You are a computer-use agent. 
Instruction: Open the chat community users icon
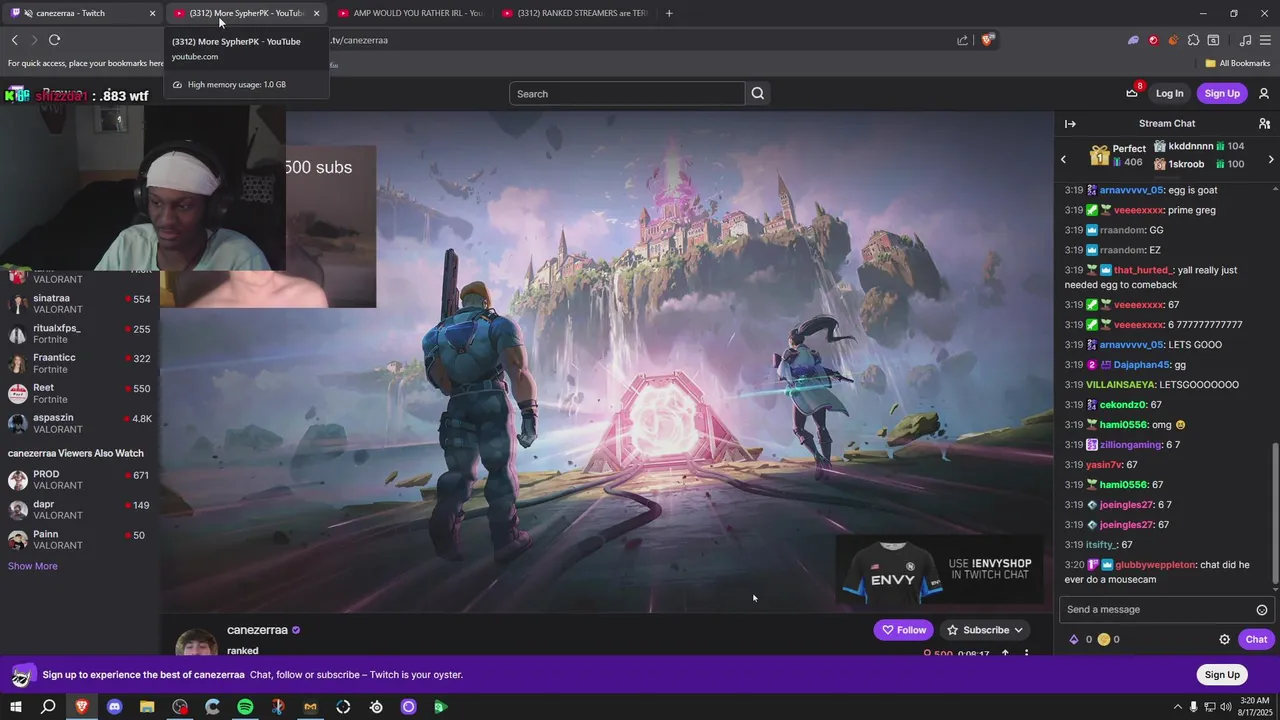[1264, 124]
